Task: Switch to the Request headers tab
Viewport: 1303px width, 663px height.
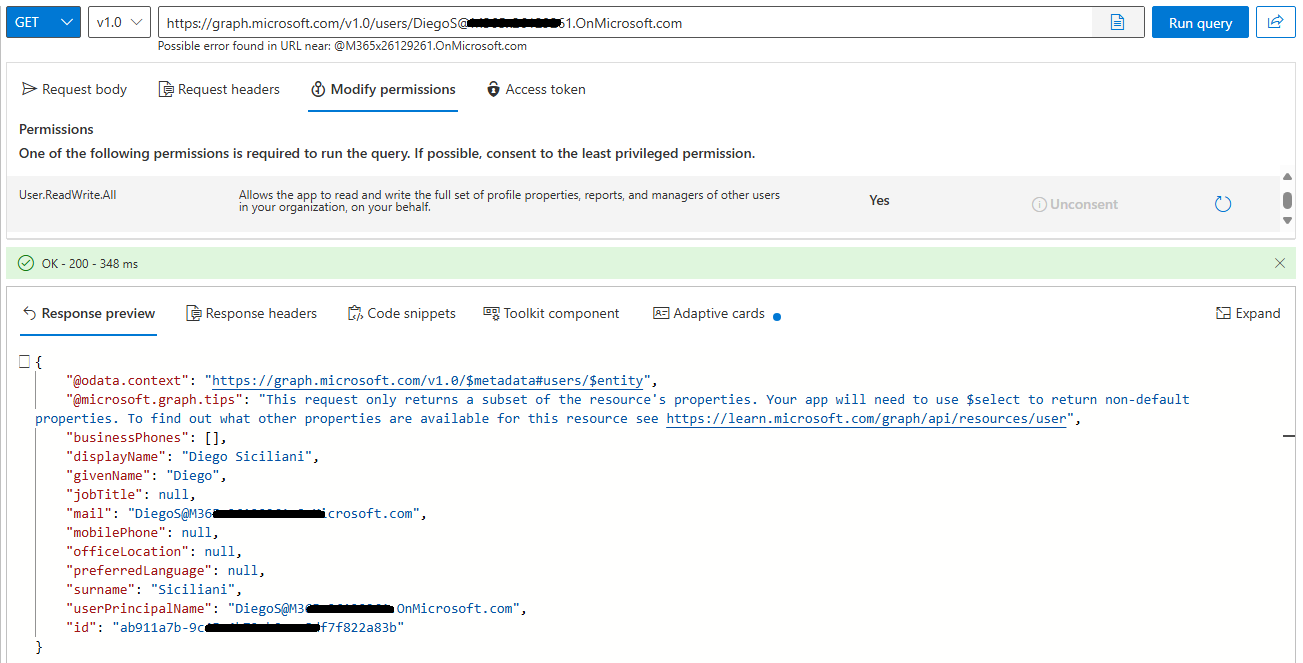Action: coord(219,89)
